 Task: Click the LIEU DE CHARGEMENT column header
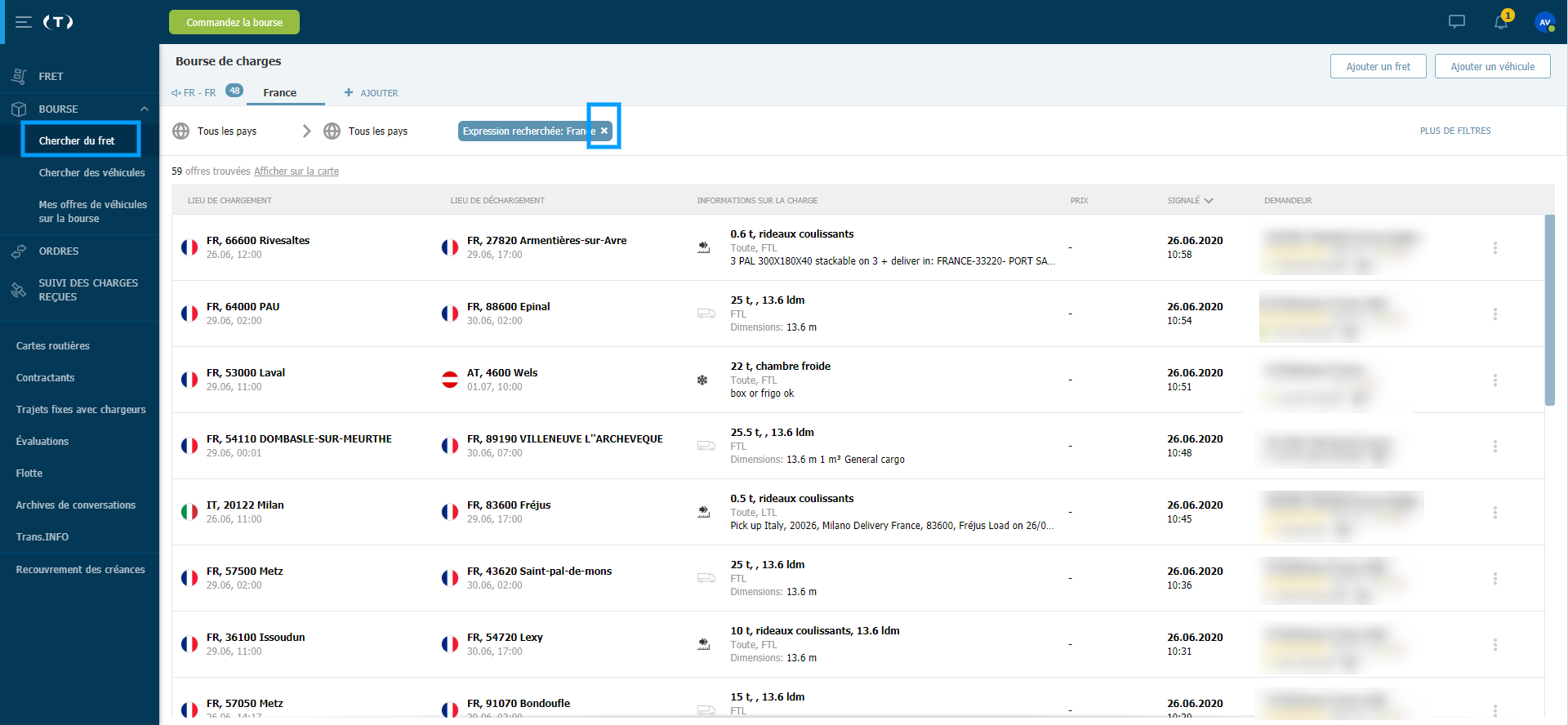point(229,200)
